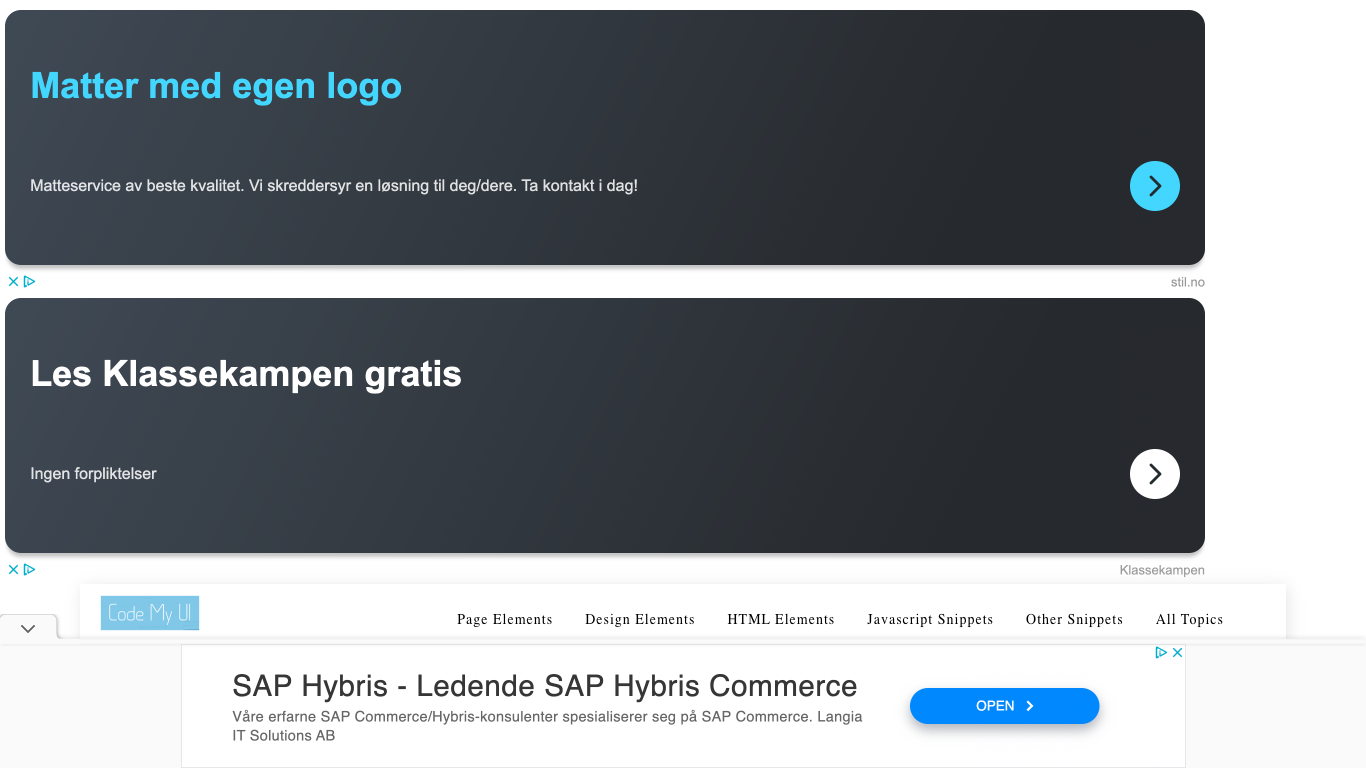Open the Les Klassekampen gratis headline
Viewport: 1366px width, 768px height.
246,374
